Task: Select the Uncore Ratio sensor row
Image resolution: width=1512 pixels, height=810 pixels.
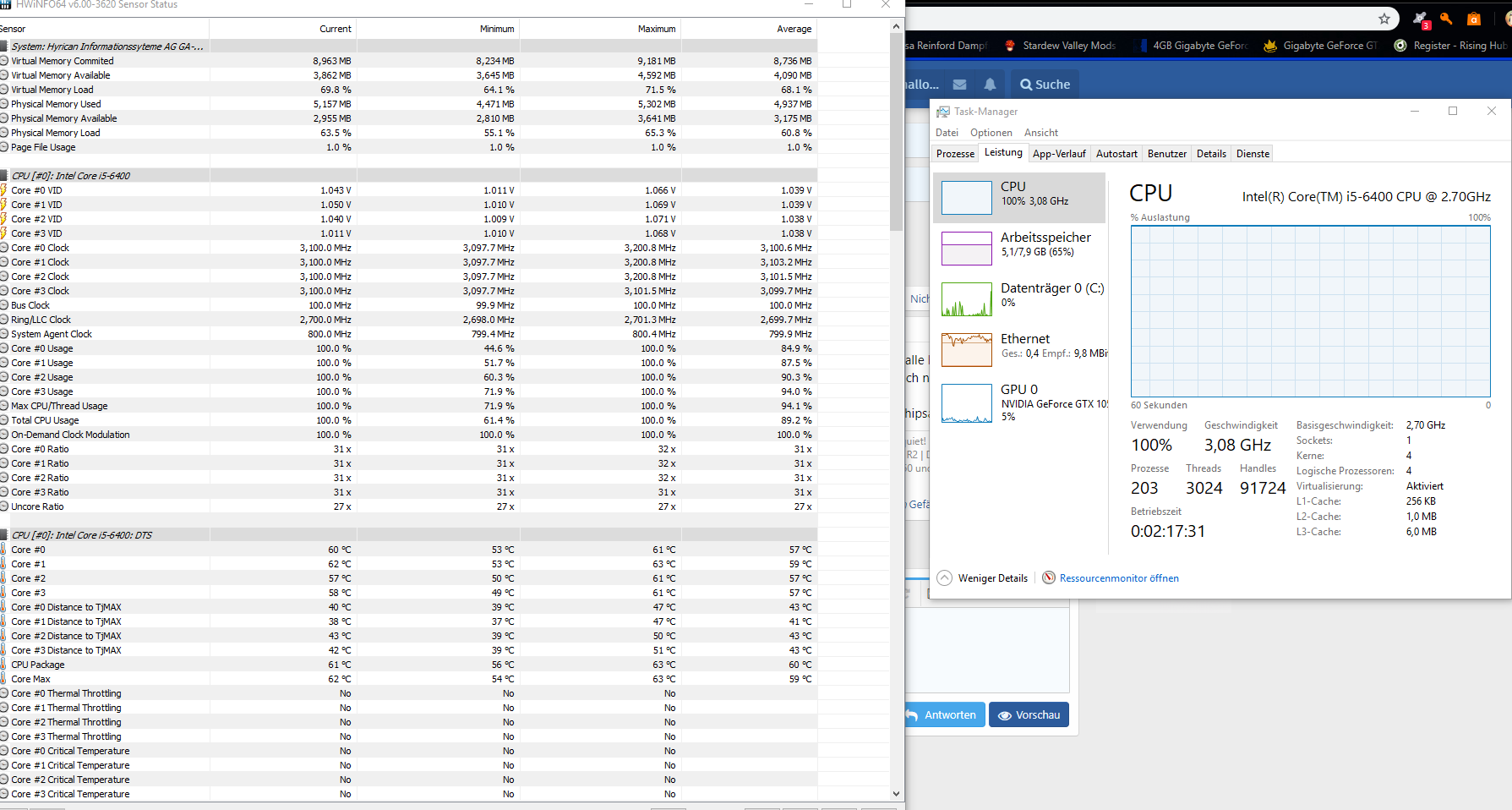Action: [408, 506]
